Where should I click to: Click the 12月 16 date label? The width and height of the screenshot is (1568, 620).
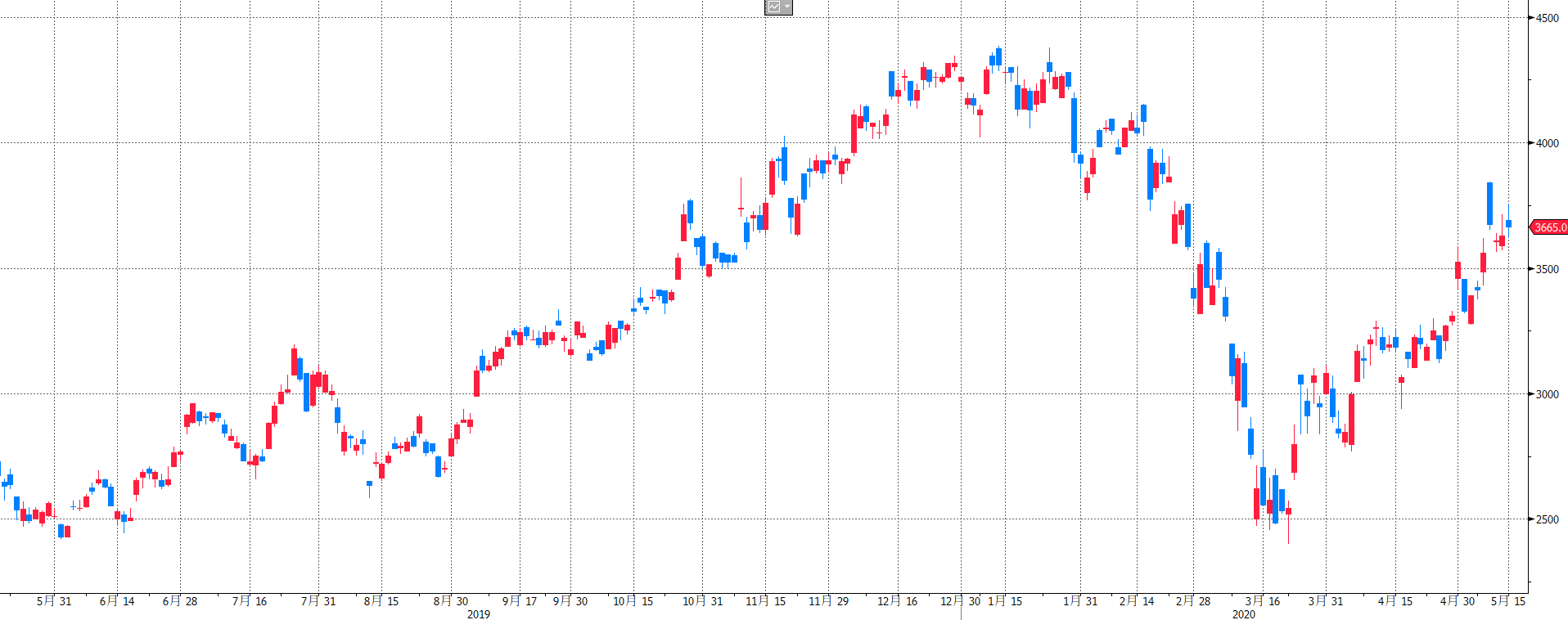(898, 601)
